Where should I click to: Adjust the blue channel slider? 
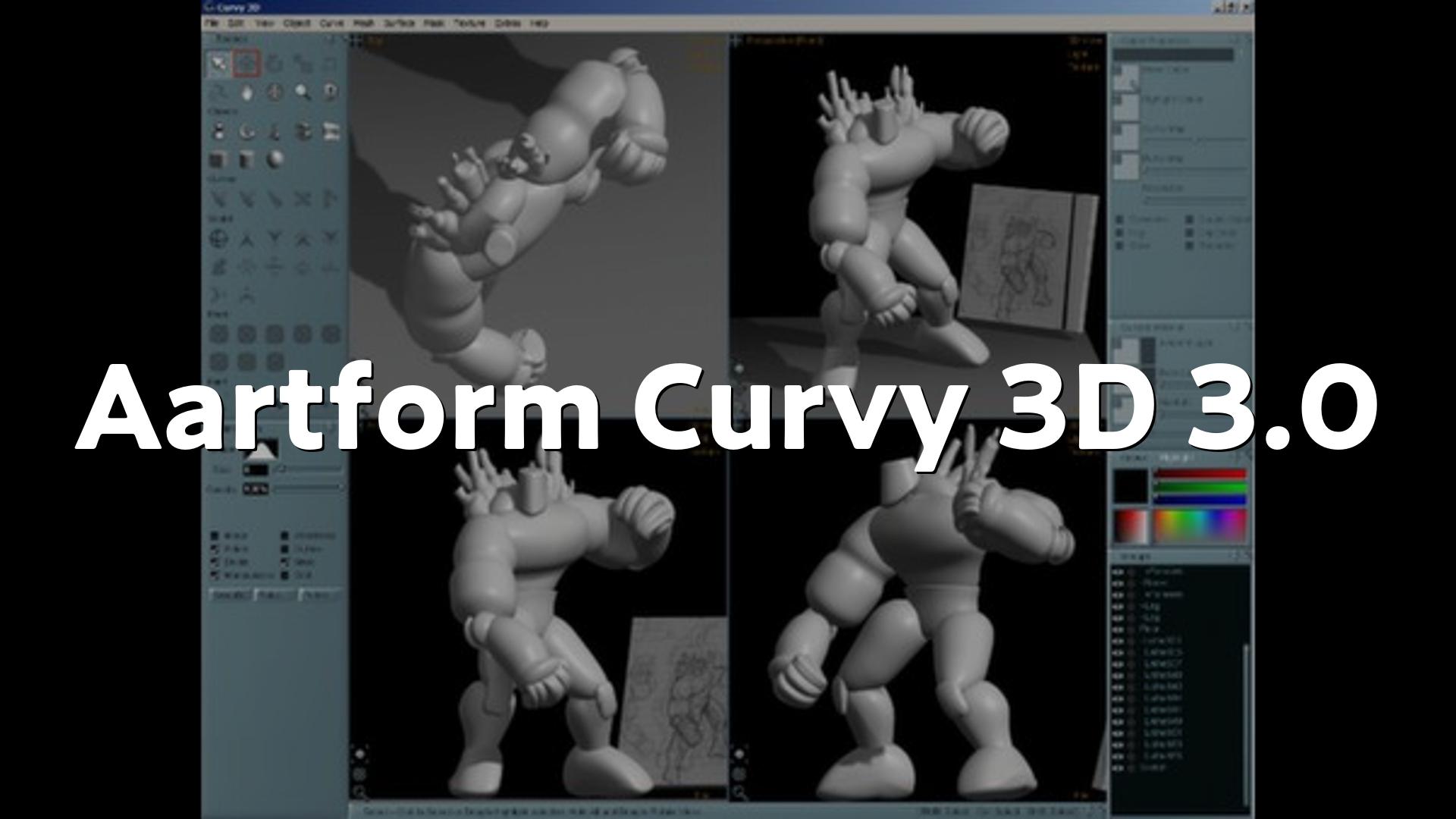point(1200,500)
